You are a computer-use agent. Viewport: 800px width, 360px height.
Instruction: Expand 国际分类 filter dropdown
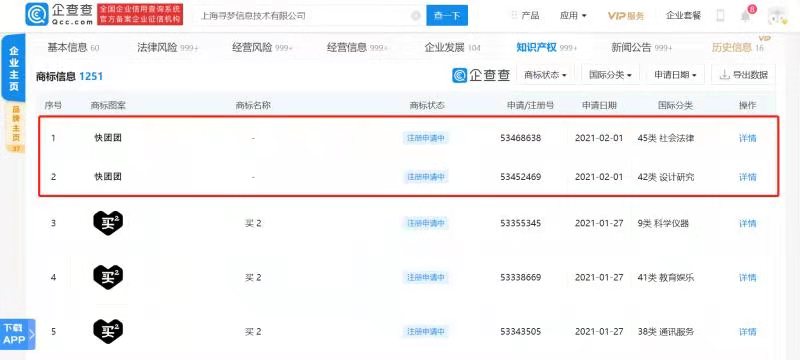[x=610, y=75]
